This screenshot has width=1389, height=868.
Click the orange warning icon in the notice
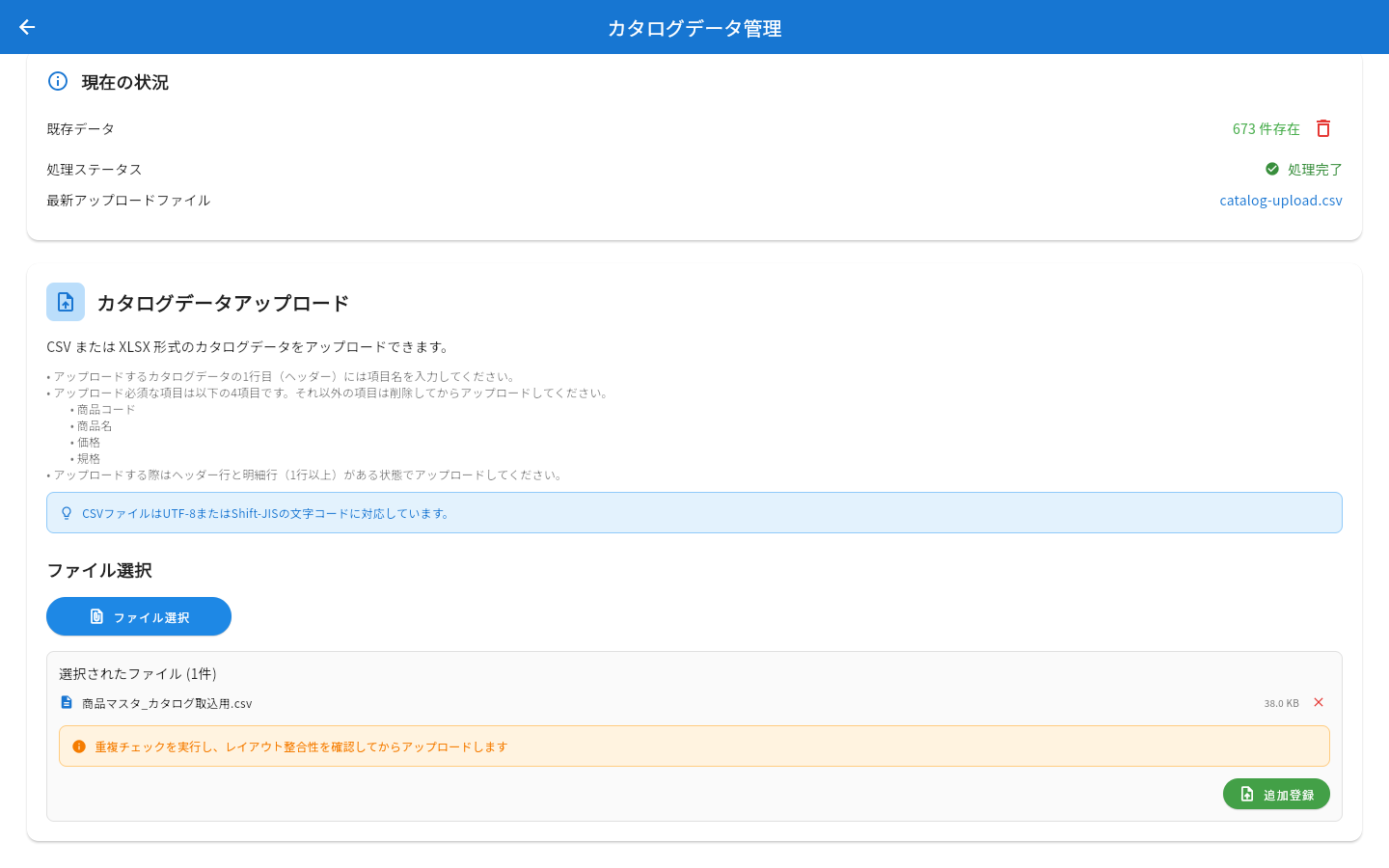(x=79, y=746)
